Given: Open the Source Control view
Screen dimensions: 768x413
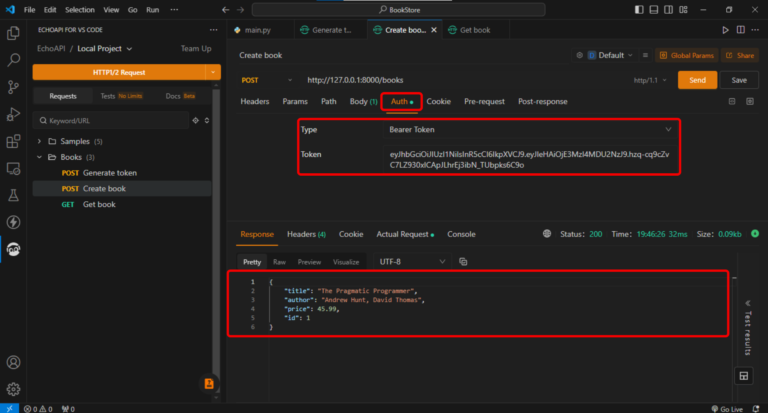Looking at the screenshot, I should click(x=14, y=87).
